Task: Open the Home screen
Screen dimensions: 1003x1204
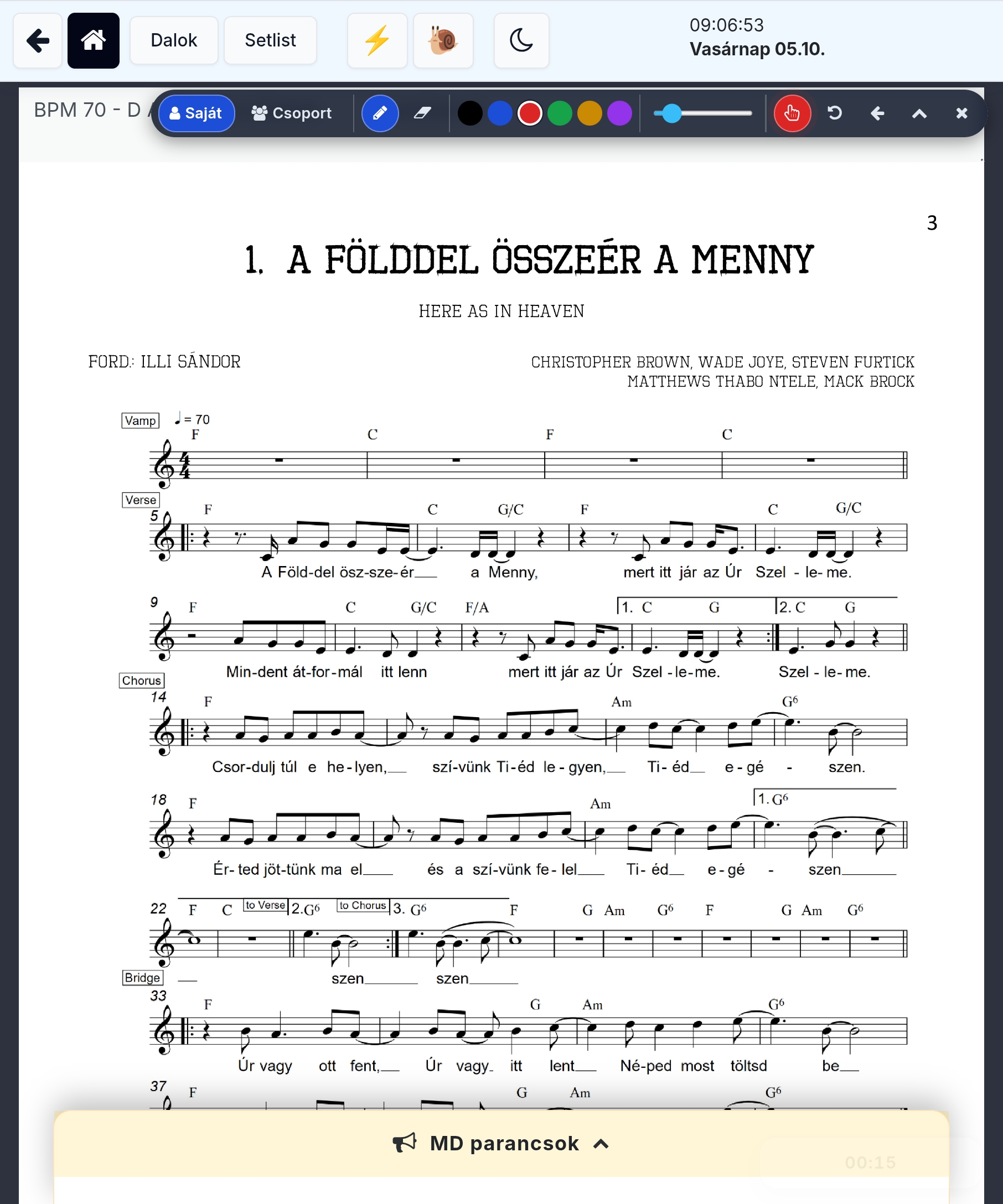Action: coord(94,41)
